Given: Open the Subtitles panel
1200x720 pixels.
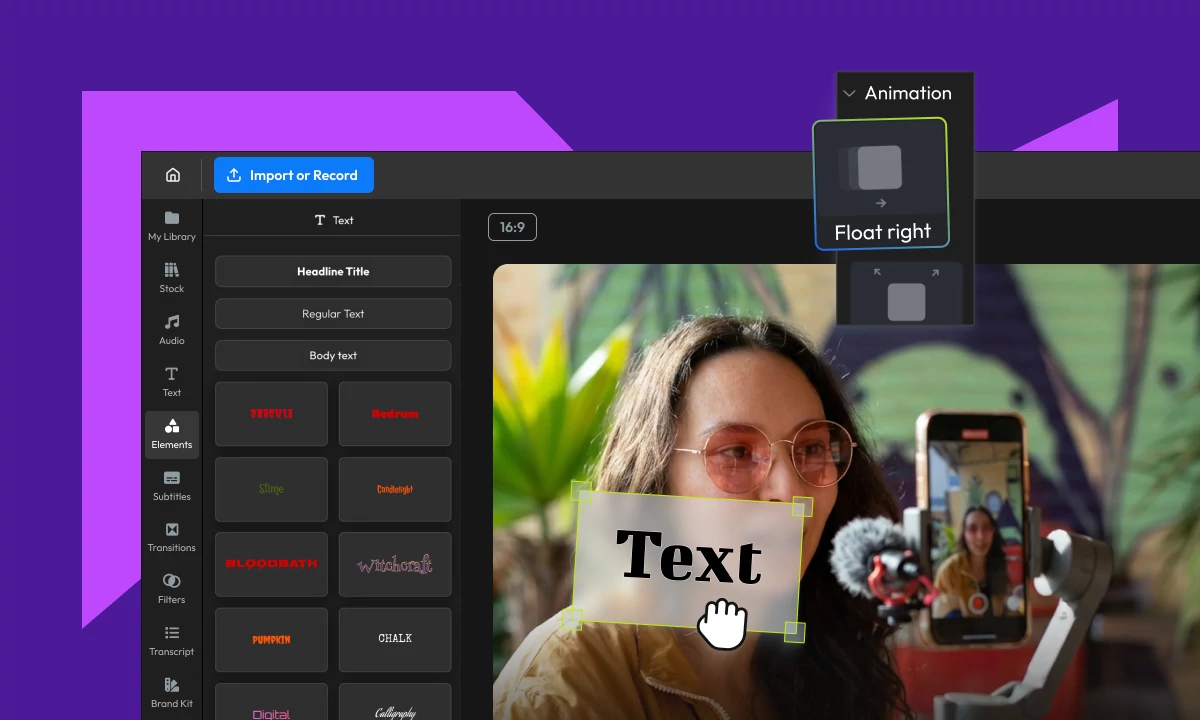Looking at the screenshot, I should tap(171, 486).
